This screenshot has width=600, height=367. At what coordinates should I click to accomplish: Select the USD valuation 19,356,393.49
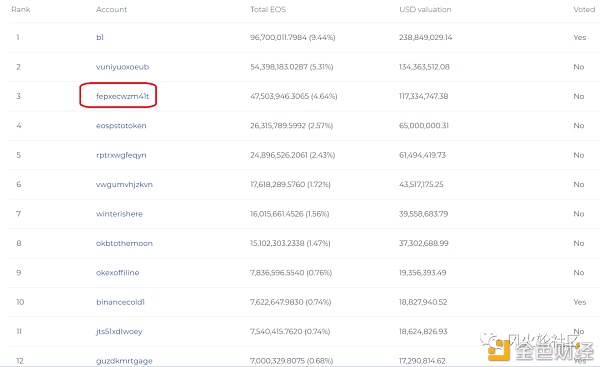pyautogui.click(x=423, y=273)
